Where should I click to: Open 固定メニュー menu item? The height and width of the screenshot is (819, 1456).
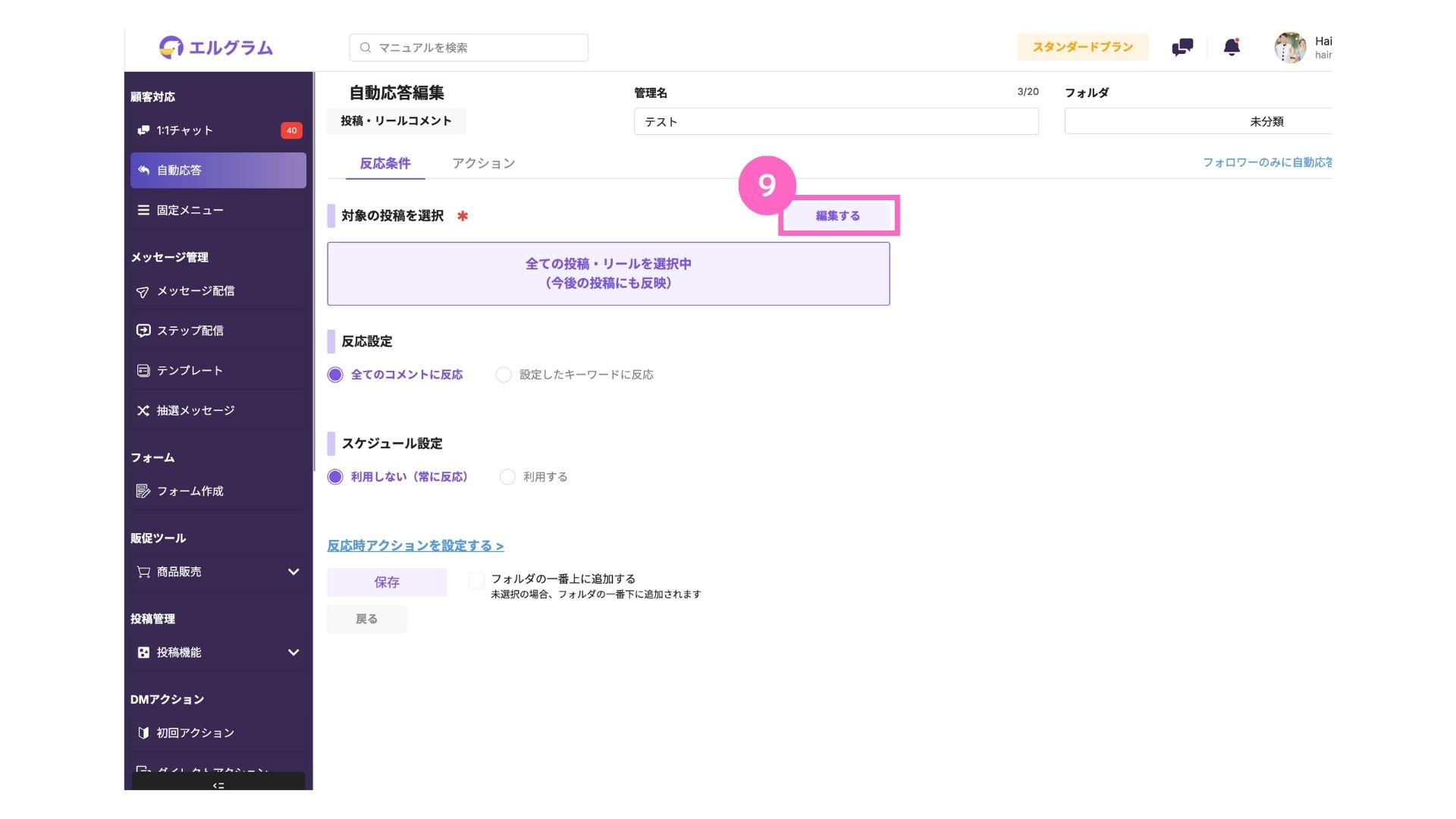(218, 210)
